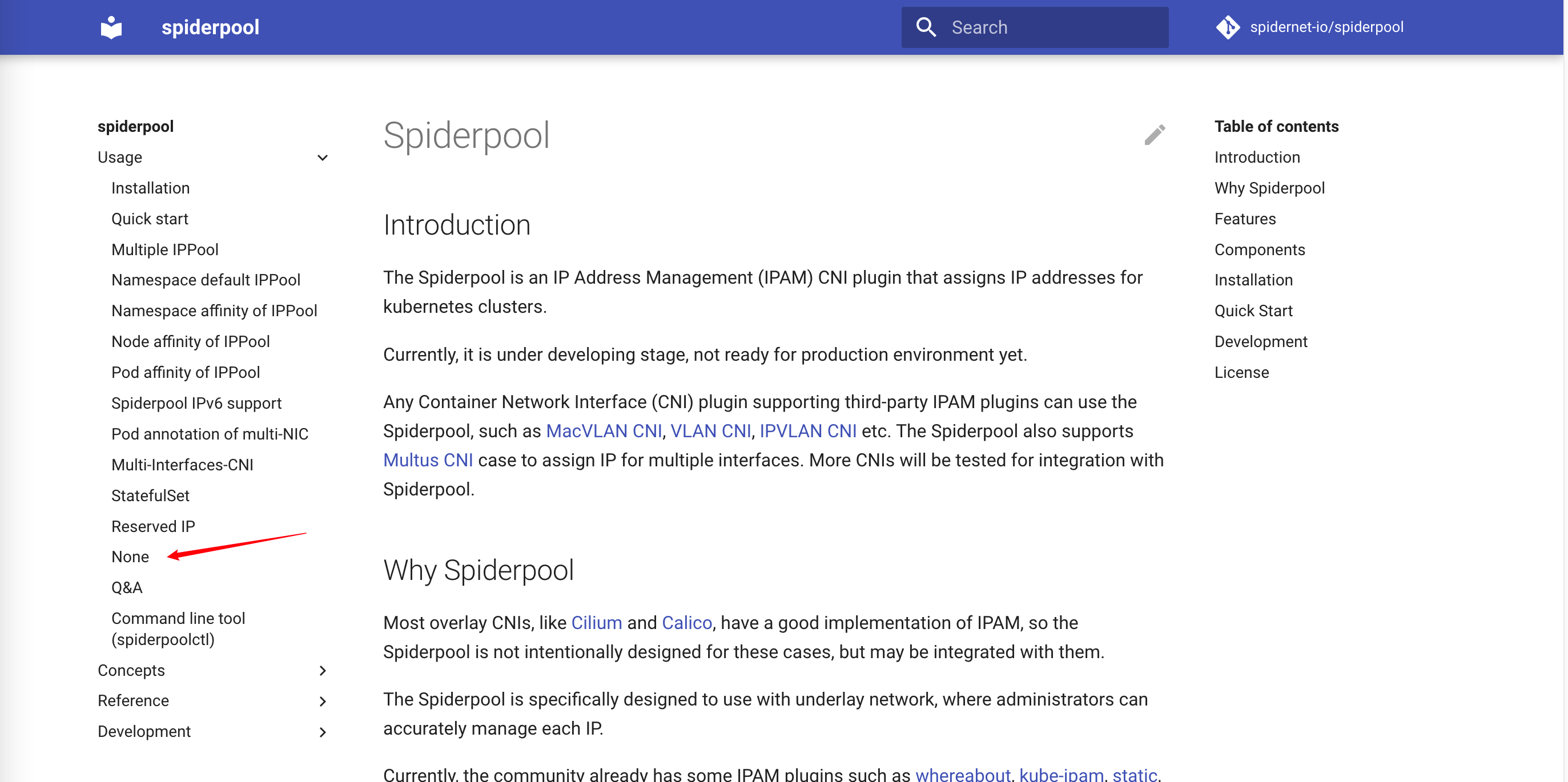Screen dimensions: 1568x782
Task: Open the Reserved IP page
Action: coord(153,526)
